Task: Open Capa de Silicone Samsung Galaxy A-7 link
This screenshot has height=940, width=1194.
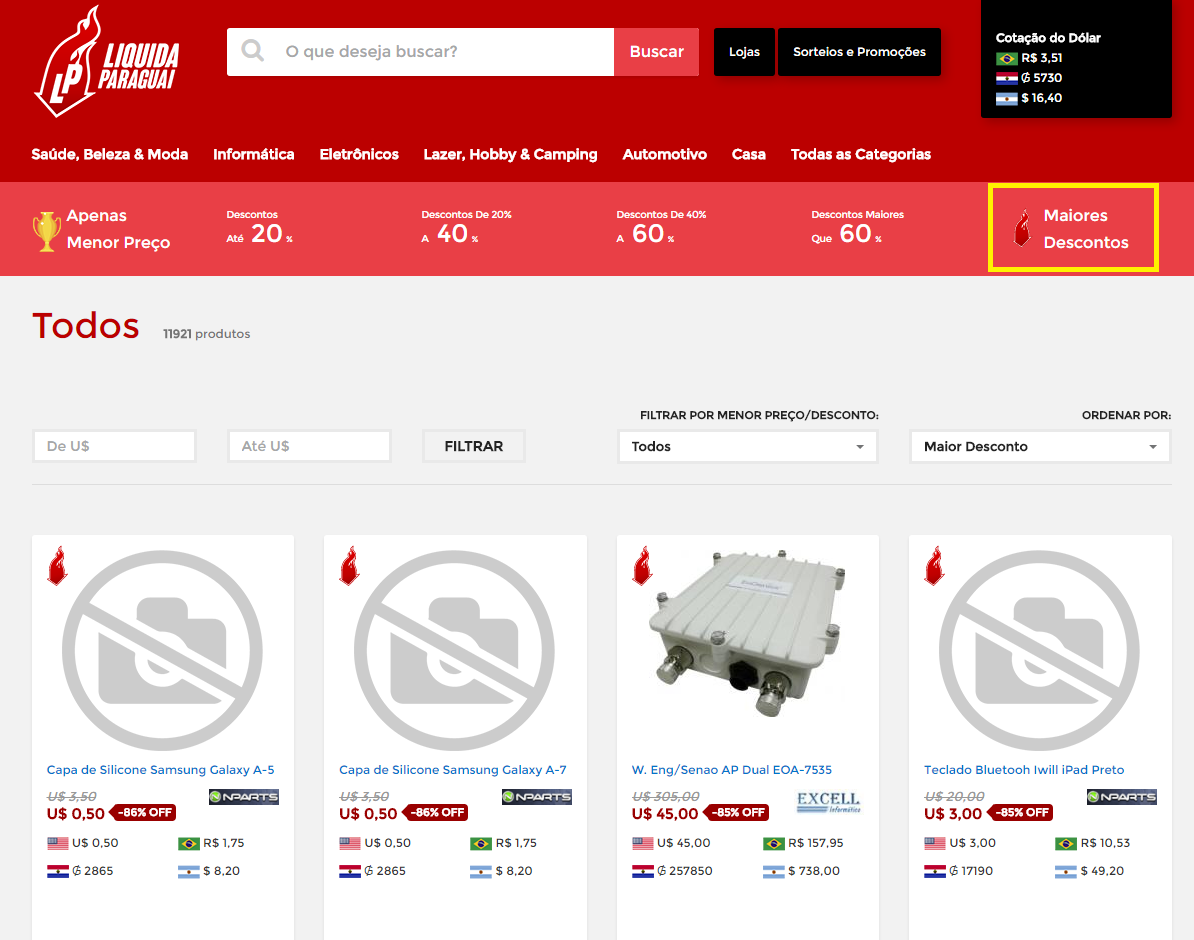Action: click(x=452, y=770)
